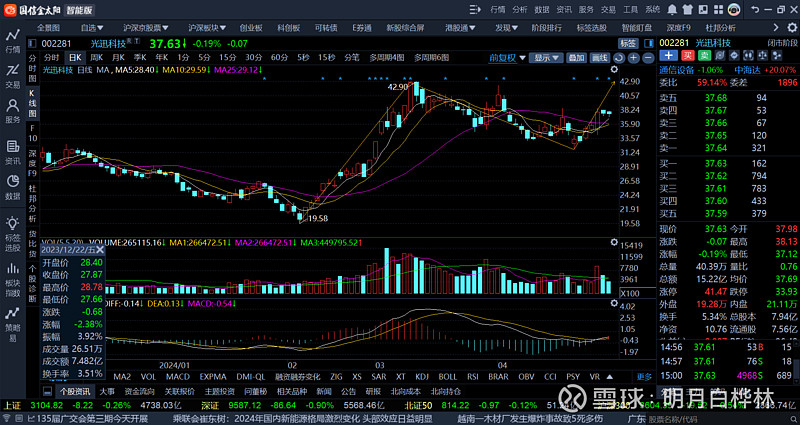This screenshot has width=800, height=425.
Task: Open the MACD panel gear settings icon
Action: pyautogui.click(x=614, y=303)
